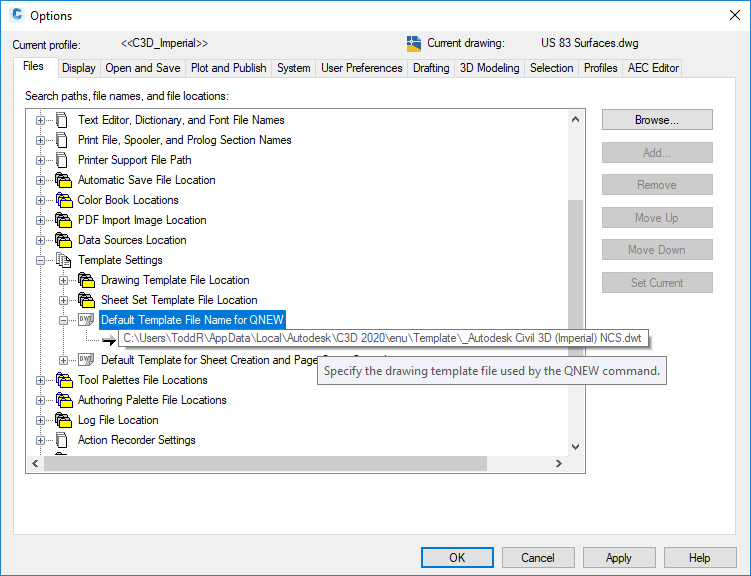The width and height of the screenshot is (751, 576).
Task: Switch to the Drafting tab
Action: (x=431, y=68)
